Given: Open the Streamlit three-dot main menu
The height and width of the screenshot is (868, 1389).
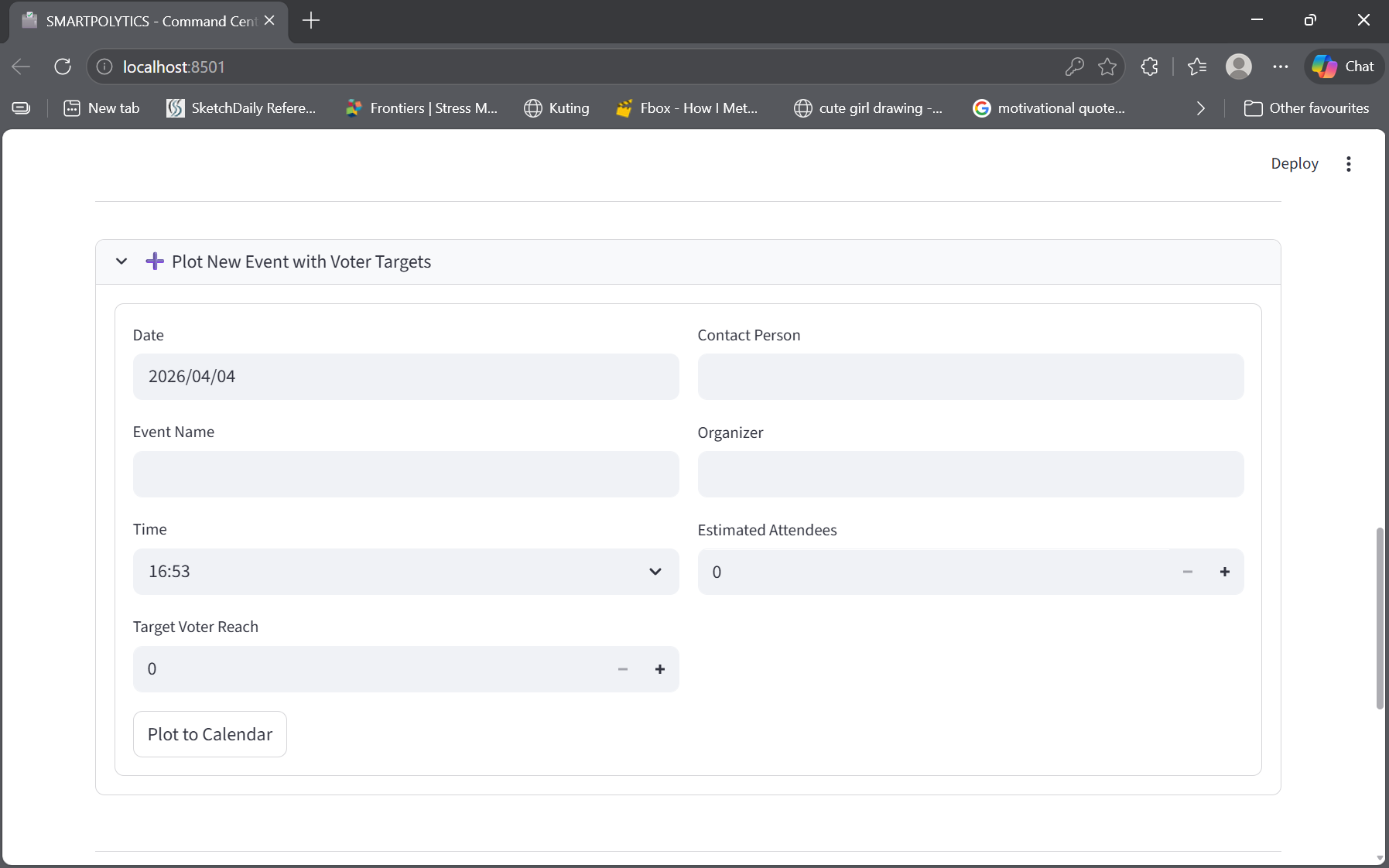Looking at the screenshot, I should 1348,164.
